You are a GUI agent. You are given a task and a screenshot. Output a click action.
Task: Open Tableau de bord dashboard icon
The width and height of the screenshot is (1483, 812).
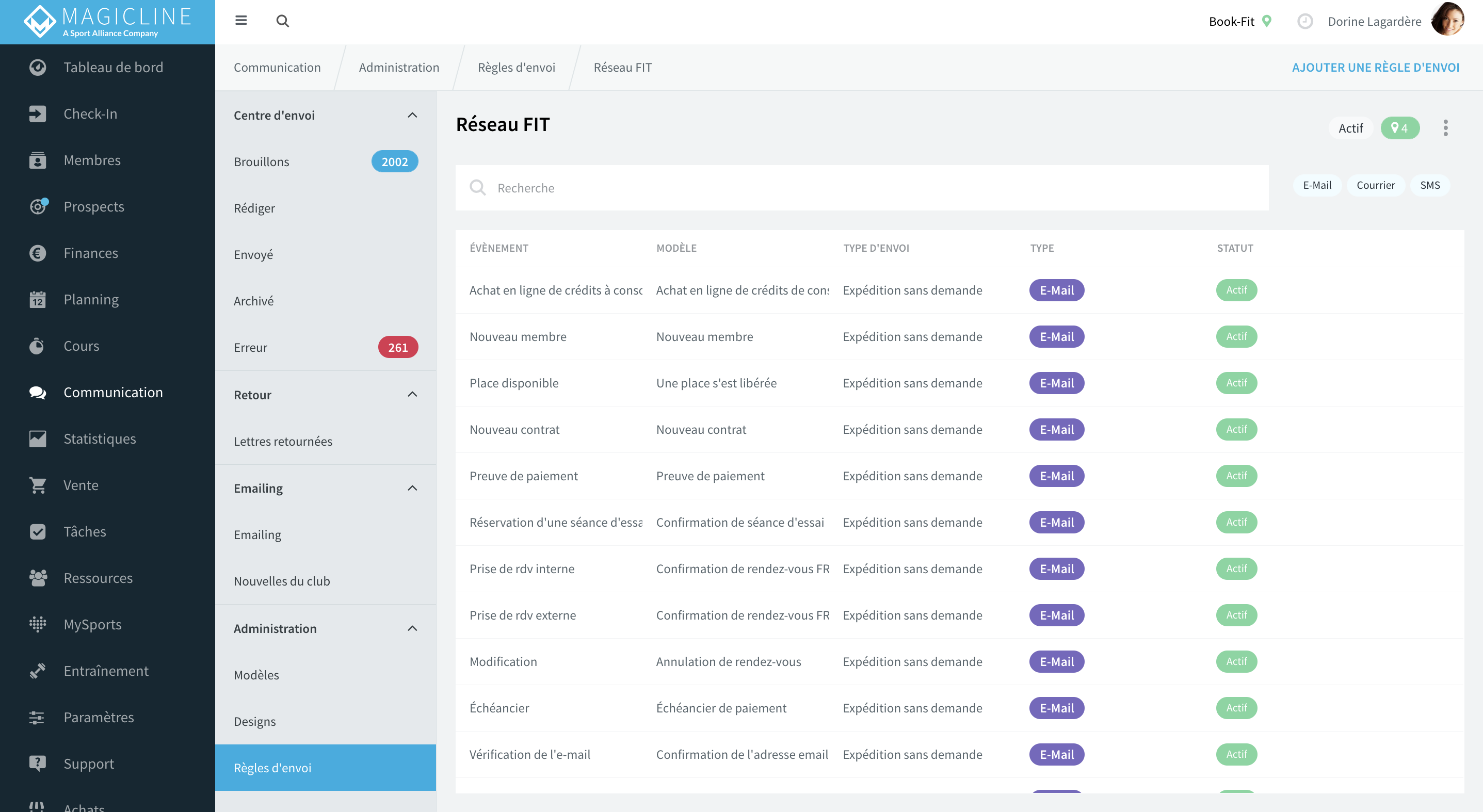[38, 68]
